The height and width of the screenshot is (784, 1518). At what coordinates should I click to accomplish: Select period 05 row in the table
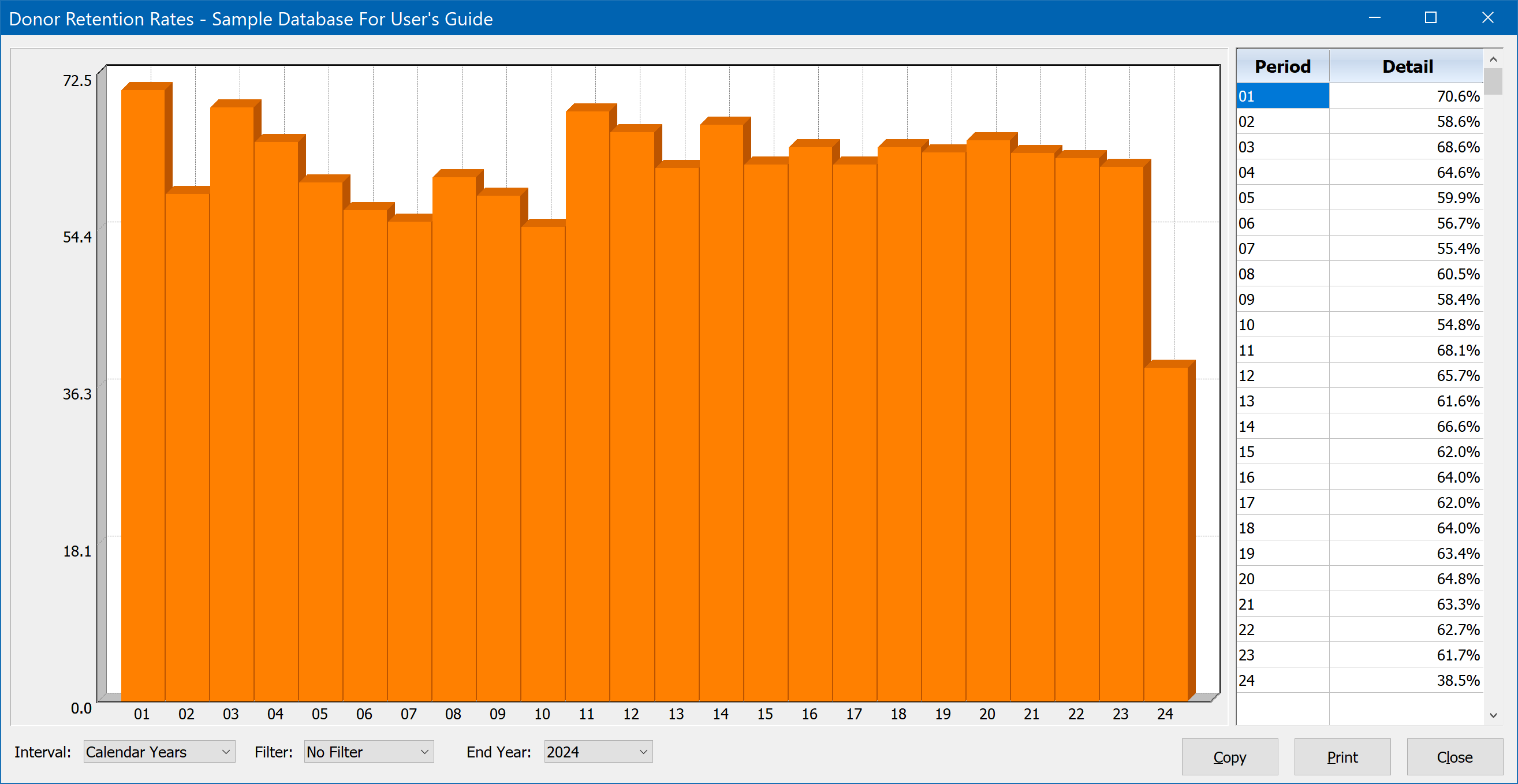(x=1359, y=197)
